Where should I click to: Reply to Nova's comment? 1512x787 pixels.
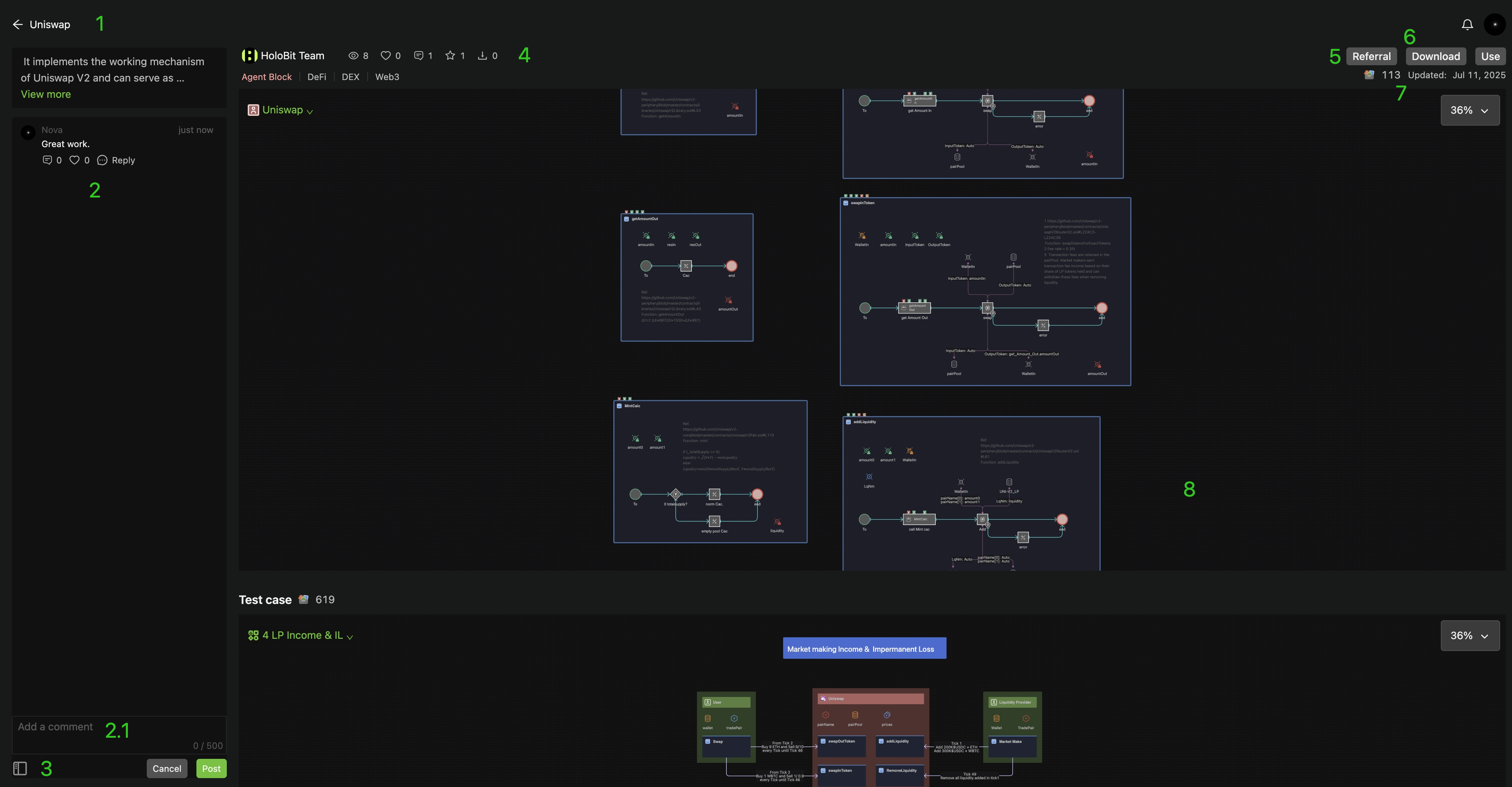[116, 160]
